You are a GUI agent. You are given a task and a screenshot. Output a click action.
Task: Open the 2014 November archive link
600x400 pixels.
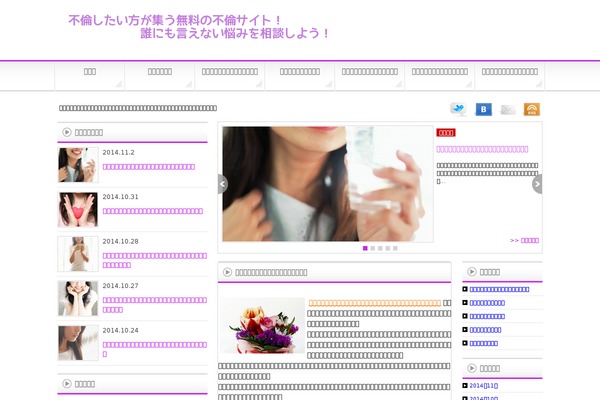[x=484, y=385]
